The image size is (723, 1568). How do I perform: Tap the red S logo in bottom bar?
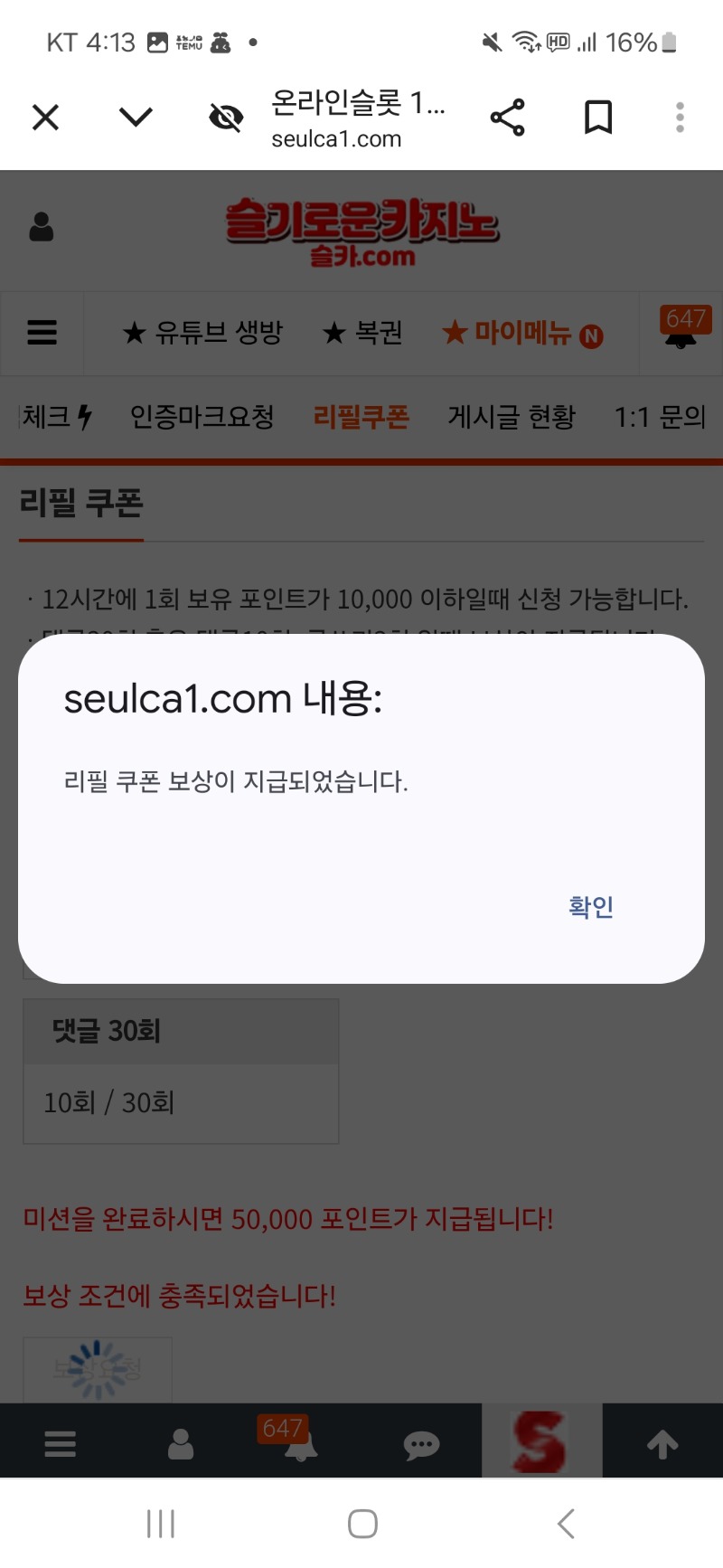pyautogui.click(x=541, y=1440)
